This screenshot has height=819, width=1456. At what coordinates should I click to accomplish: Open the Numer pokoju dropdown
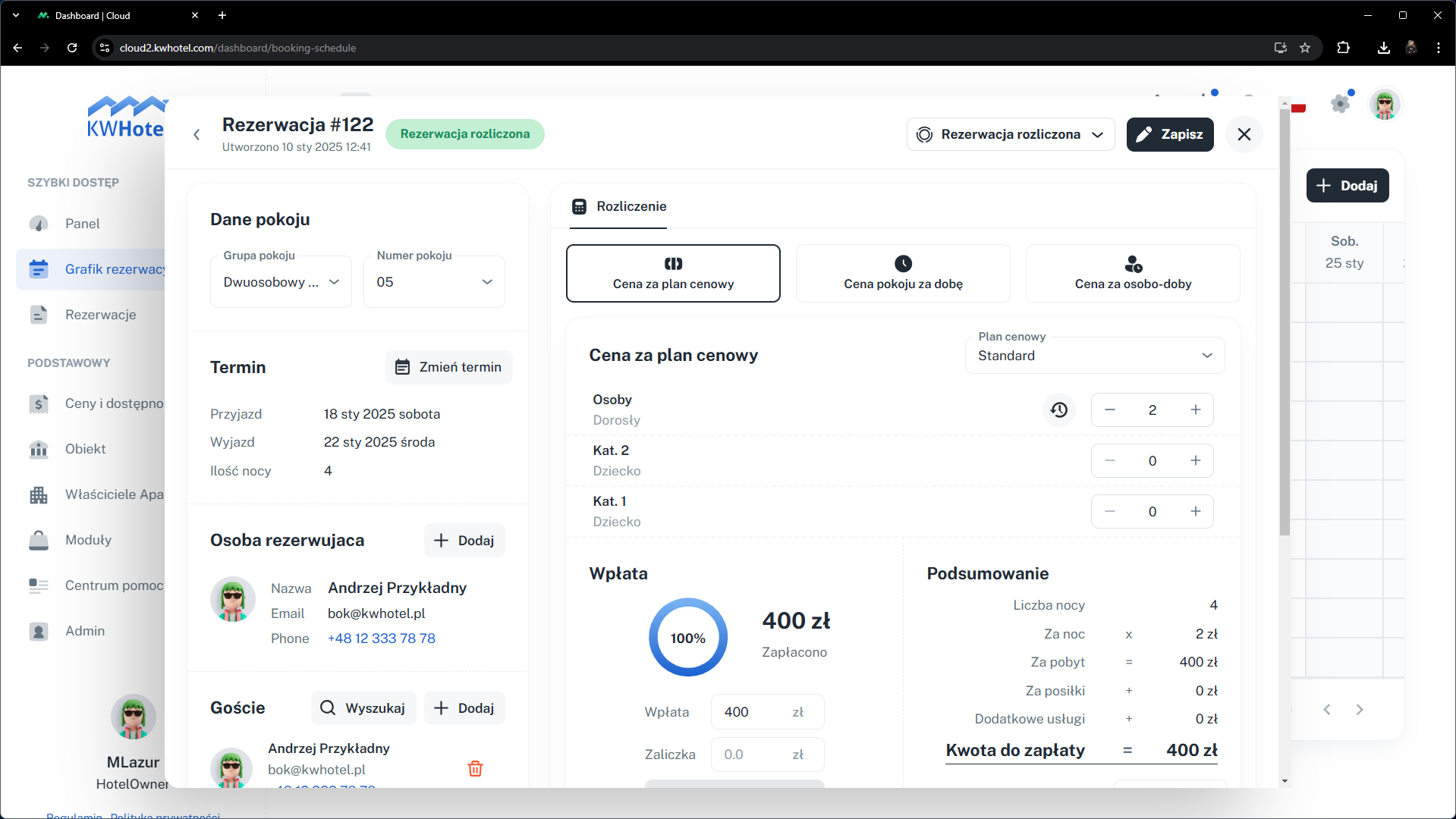(x=434, y=282)
